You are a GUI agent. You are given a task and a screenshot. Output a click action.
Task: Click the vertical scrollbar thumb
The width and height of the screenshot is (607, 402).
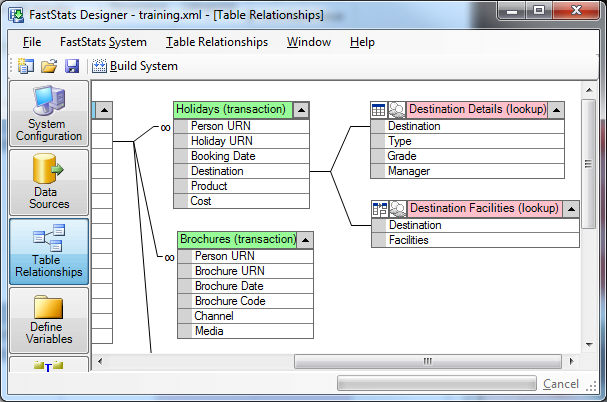[x=589, y=164]
